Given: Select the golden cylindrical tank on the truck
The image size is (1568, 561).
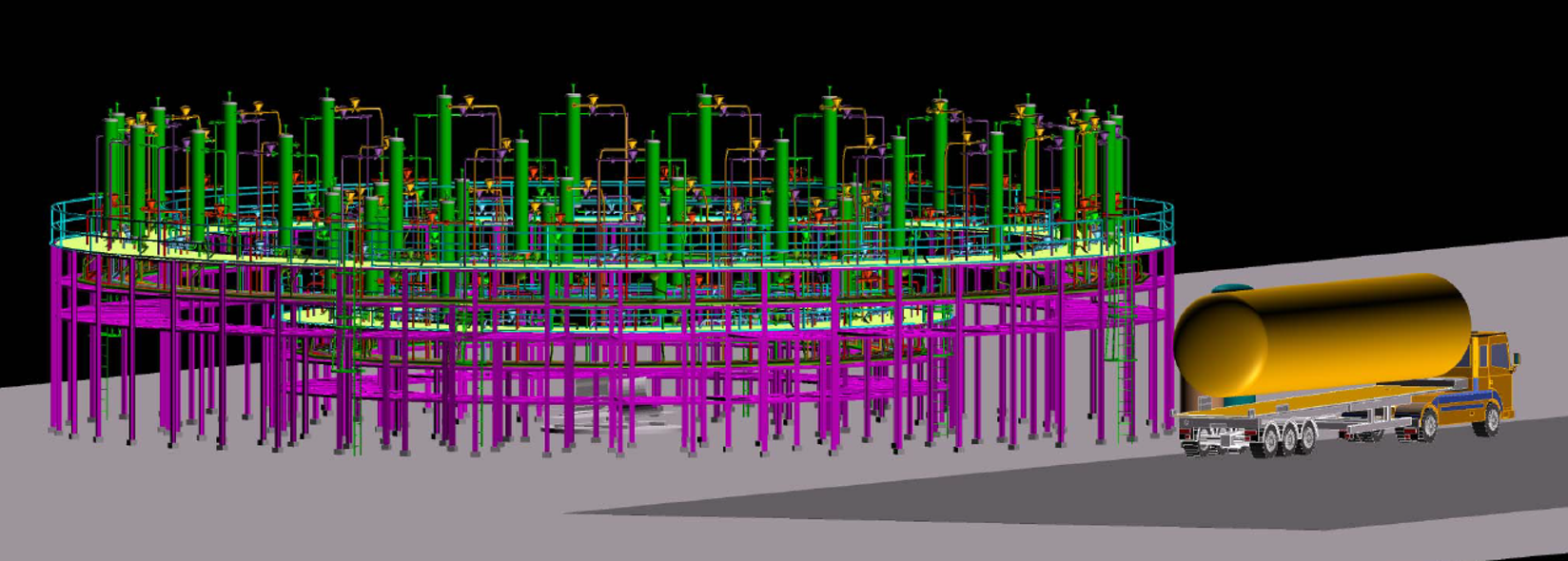Looking at the screenshot, I should [x=1323, y=335].
